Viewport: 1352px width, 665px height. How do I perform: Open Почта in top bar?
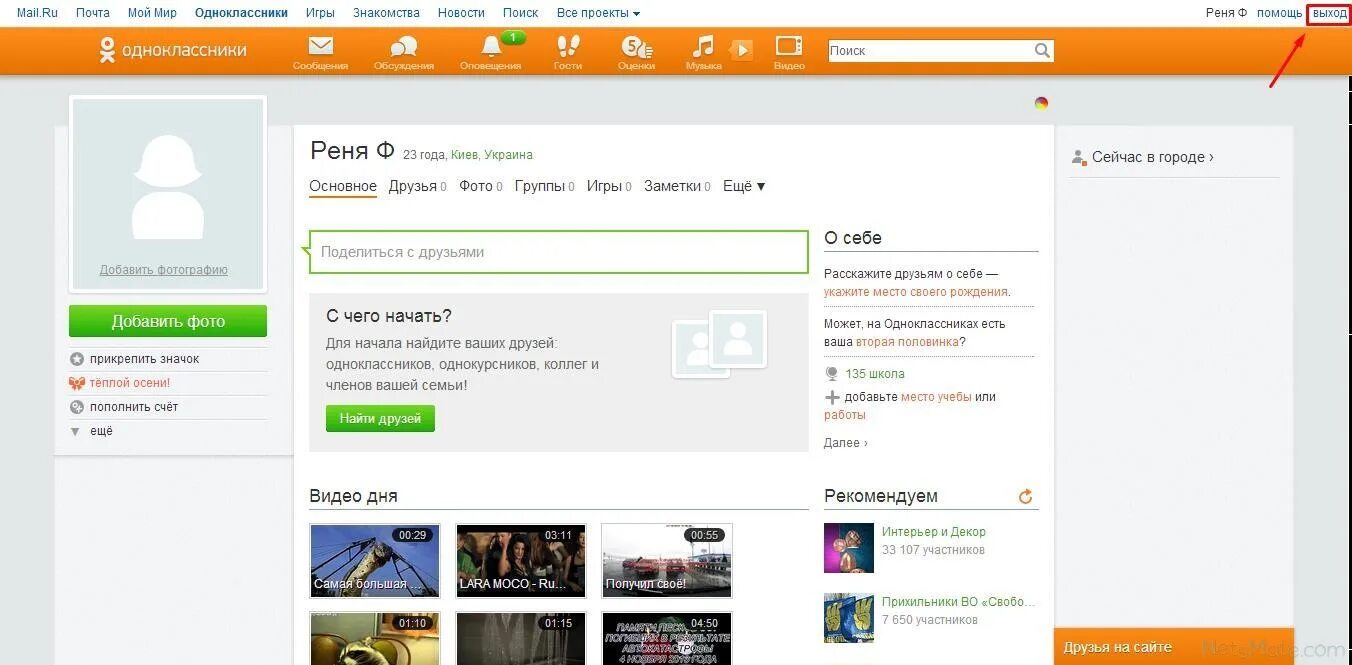[x=93, y=13]
